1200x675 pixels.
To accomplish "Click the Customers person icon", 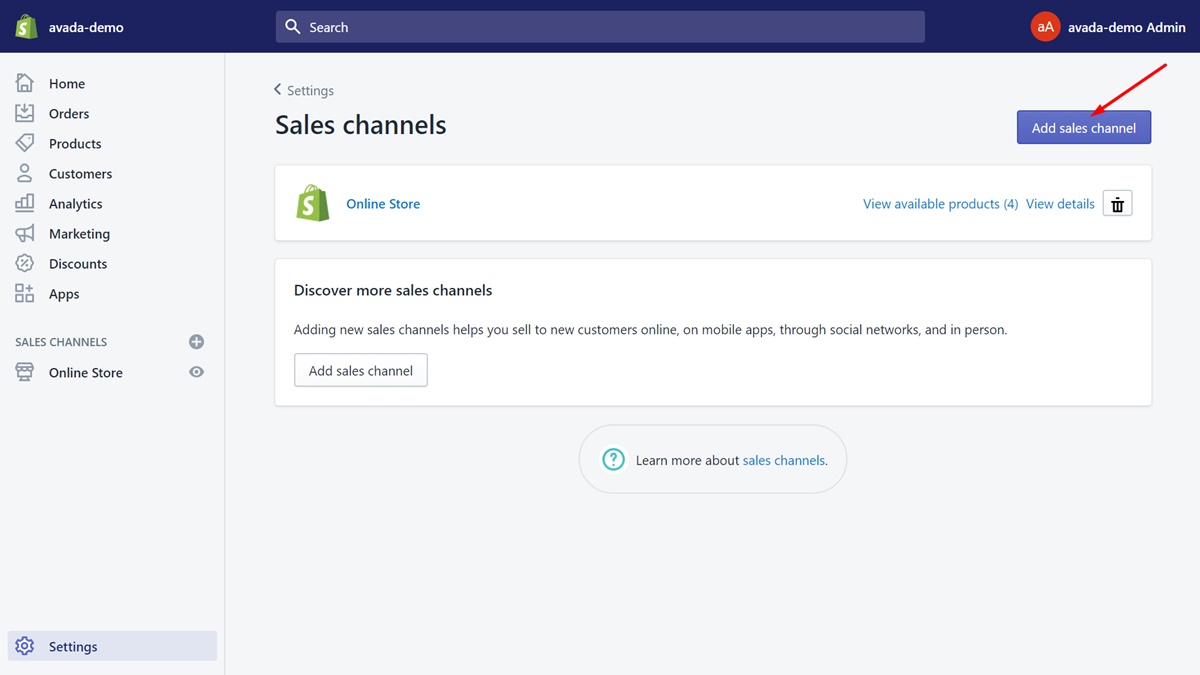I will pyautogui.click(x=25, y=174).
